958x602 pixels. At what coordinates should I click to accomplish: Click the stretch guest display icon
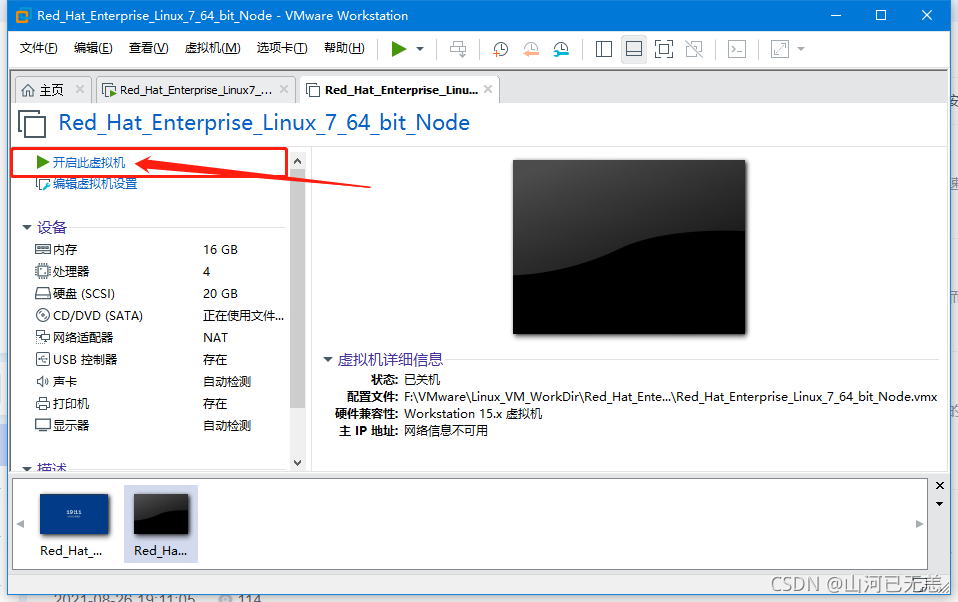(780, 49)
